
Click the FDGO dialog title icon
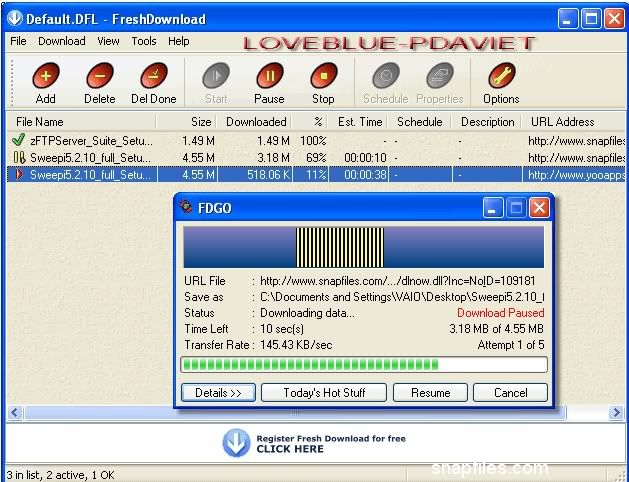pyautogui.click(x=186, y=207)
